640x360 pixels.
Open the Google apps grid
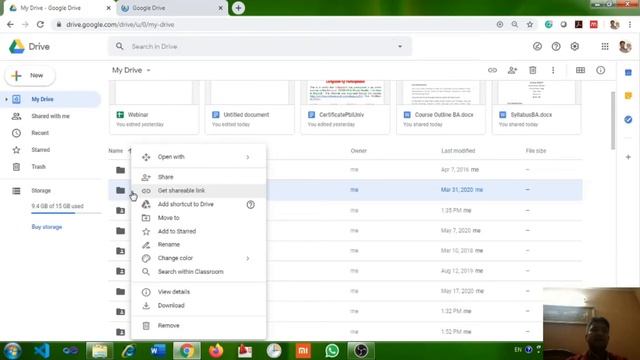coord(605,47)
